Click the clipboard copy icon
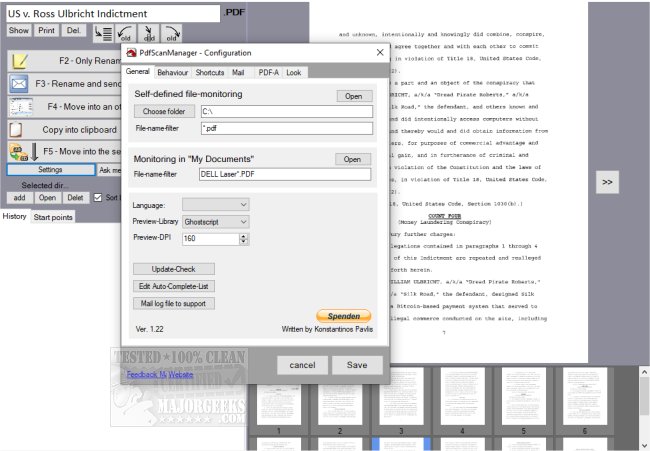The image size is (650, 451). 16,130
